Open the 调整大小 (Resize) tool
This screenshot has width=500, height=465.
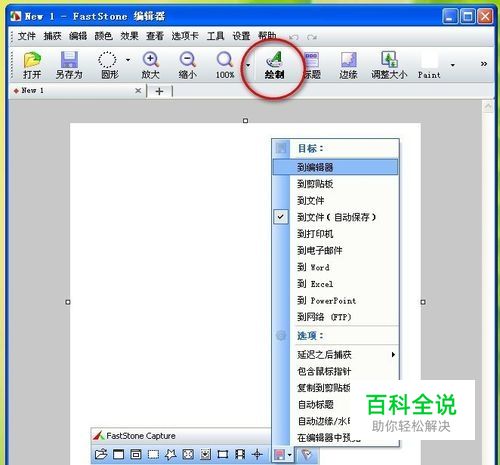pyautogui.click(x=389, y=65)
